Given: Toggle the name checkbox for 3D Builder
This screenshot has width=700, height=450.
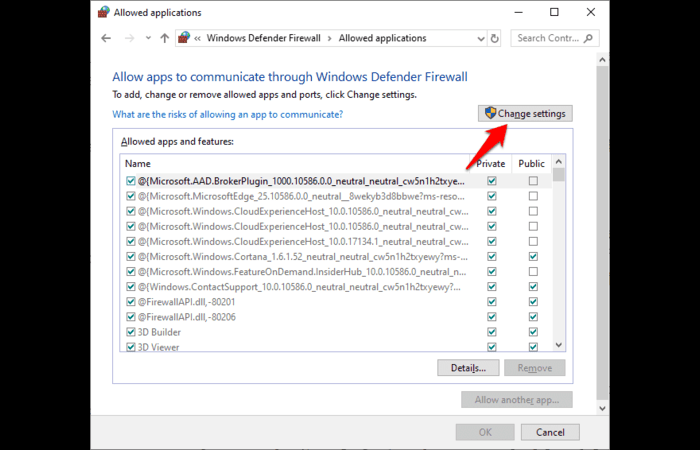Looking at the screenshot, I should pyautogui.click(x=131, y=332).
